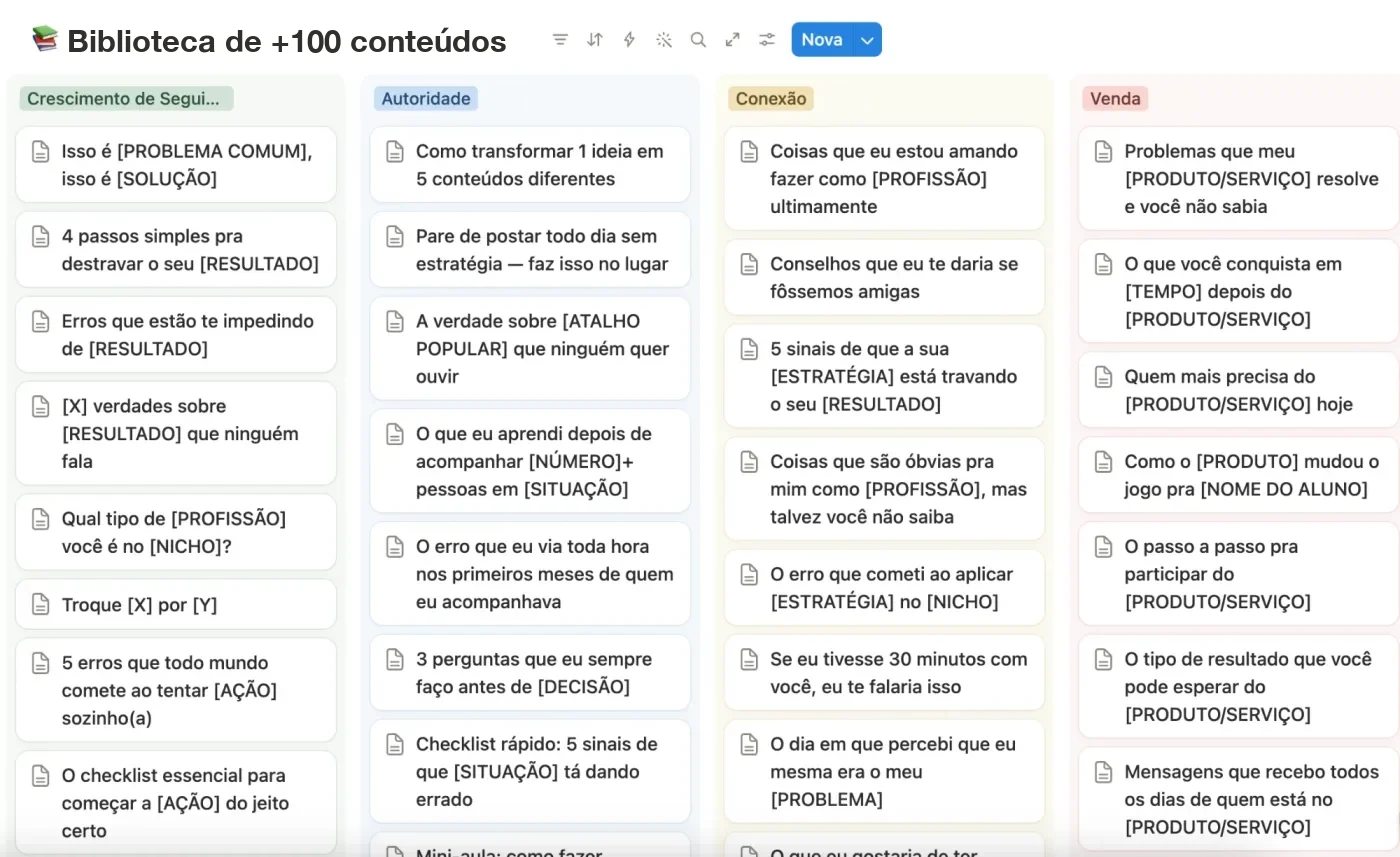Open card 'O dia em que percebi'

click(x=884, y=772)
